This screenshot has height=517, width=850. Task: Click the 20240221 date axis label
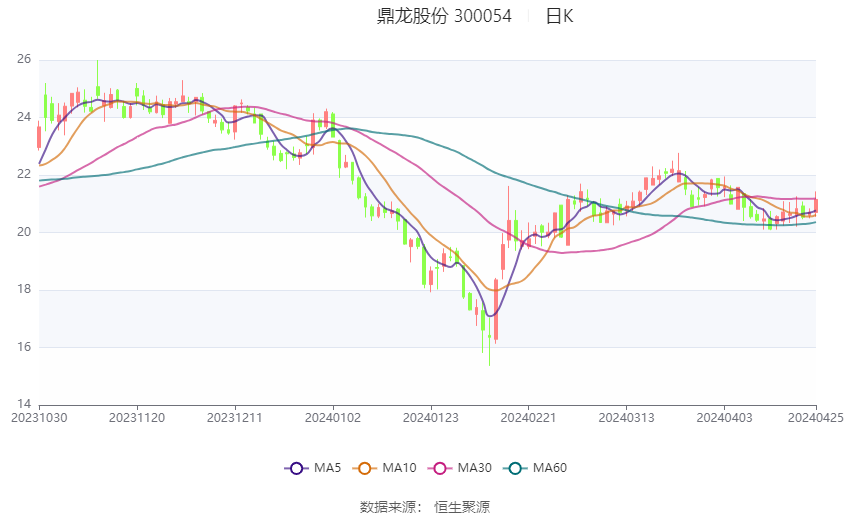point(529,418)
